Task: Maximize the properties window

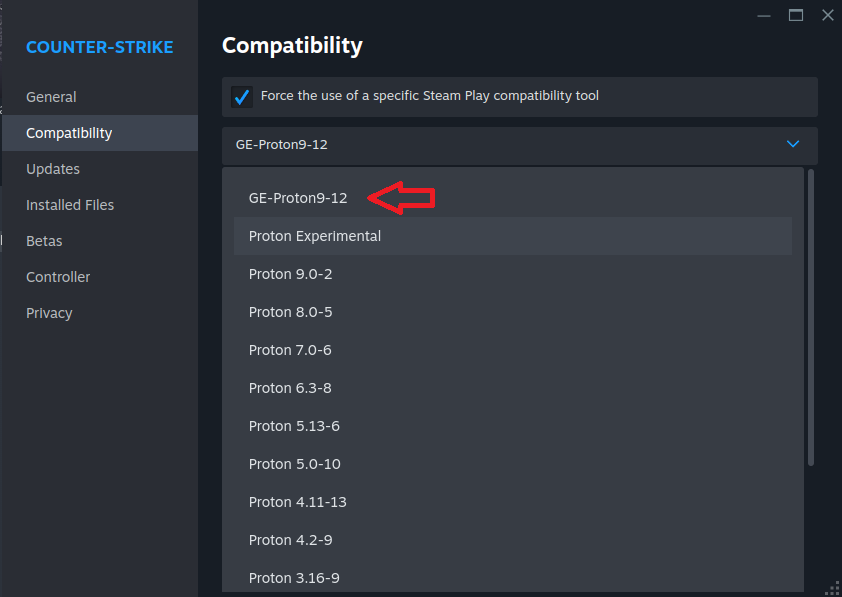Action: (796, 15)
